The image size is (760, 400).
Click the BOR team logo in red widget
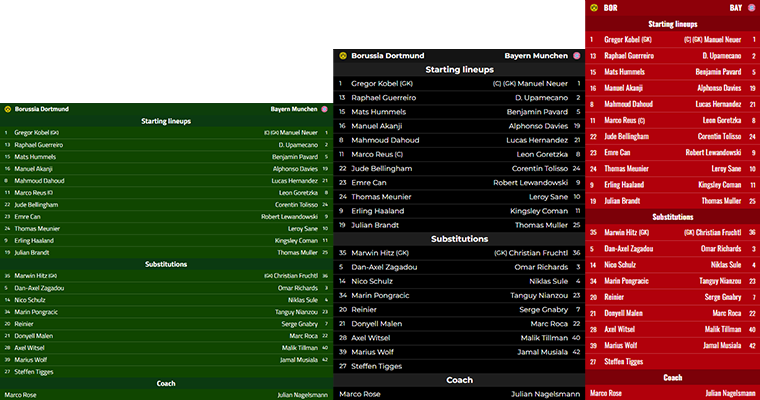pyautogui.click(x=594, y=7)
